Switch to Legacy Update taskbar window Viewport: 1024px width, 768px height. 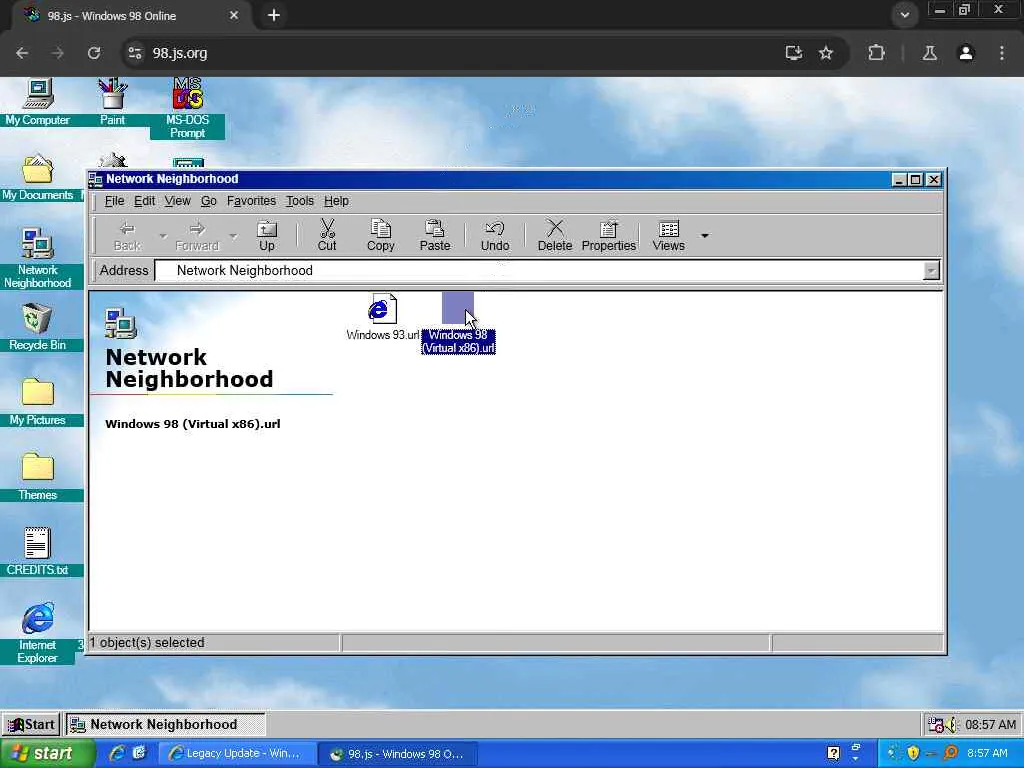click(x=237, y=754)
